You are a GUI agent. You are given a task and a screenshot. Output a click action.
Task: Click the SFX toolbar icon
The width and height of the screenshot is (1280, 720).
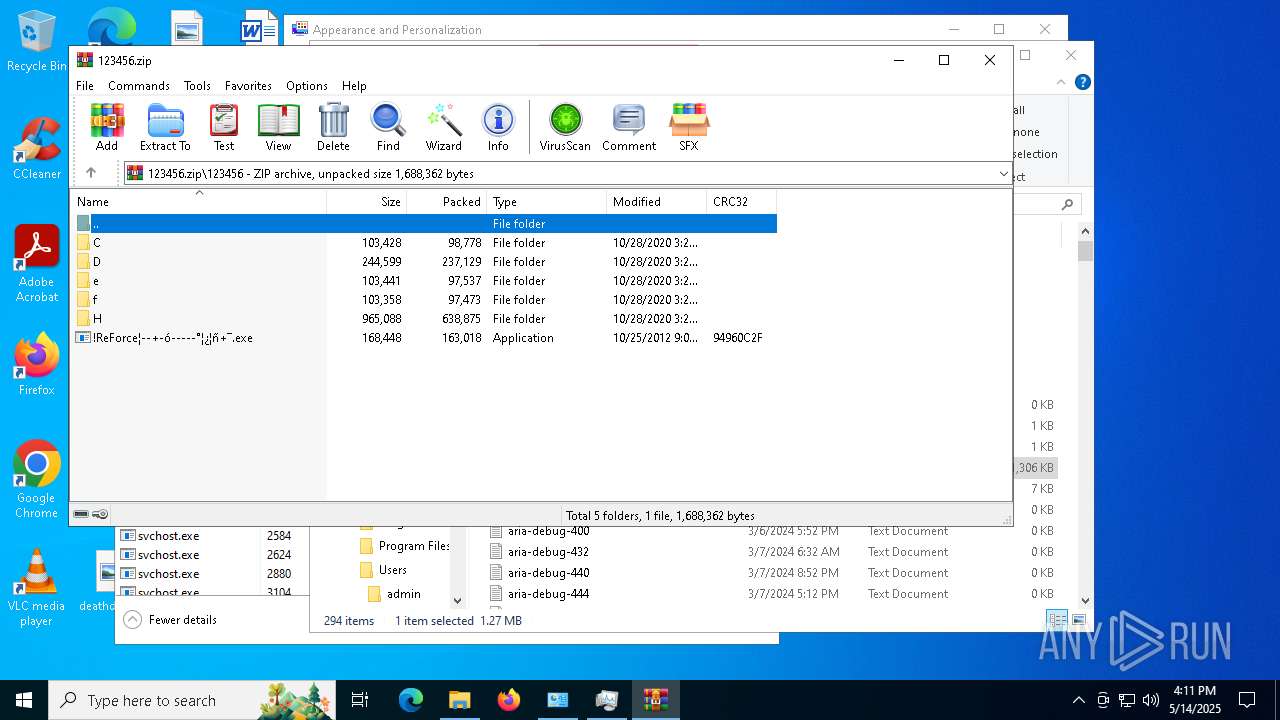click(x=689, y=127)
